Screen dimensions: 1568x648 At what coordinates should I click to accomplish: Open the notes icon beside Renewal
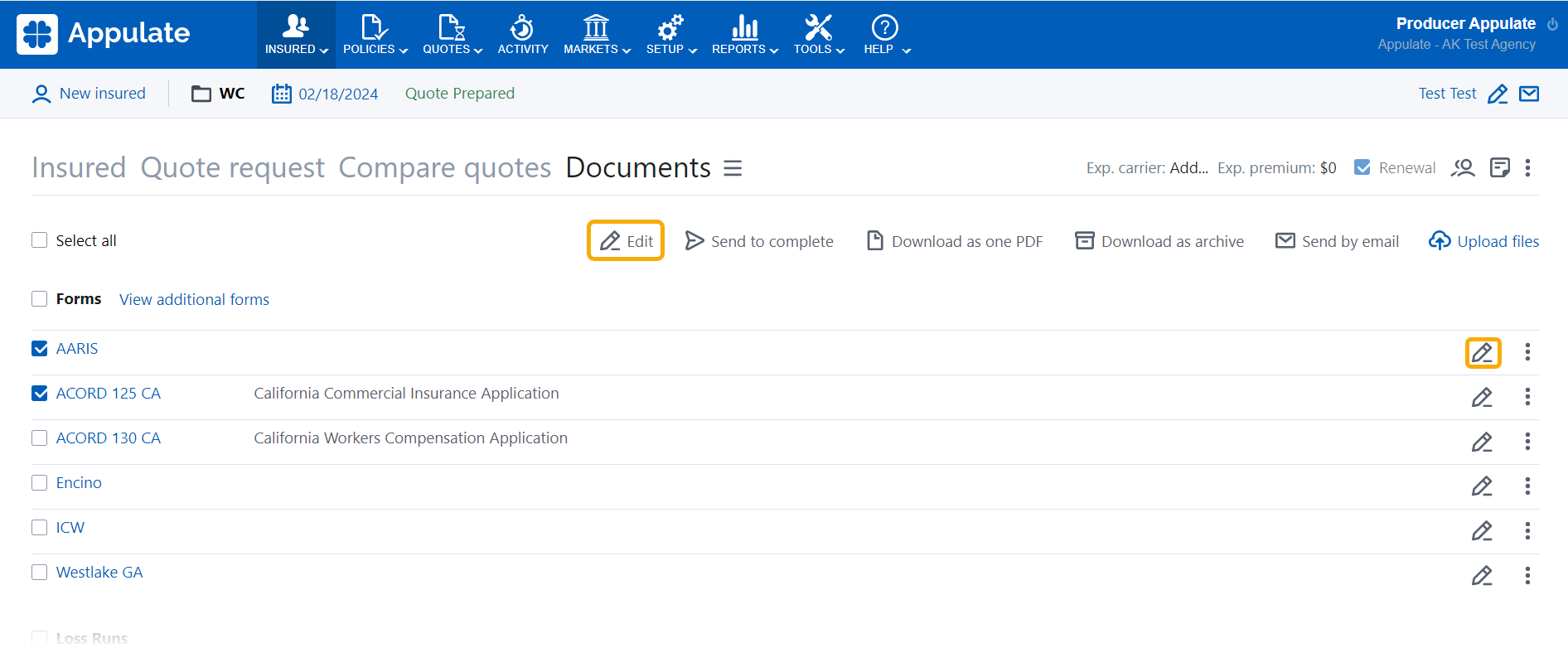(x=1499, y=168)
